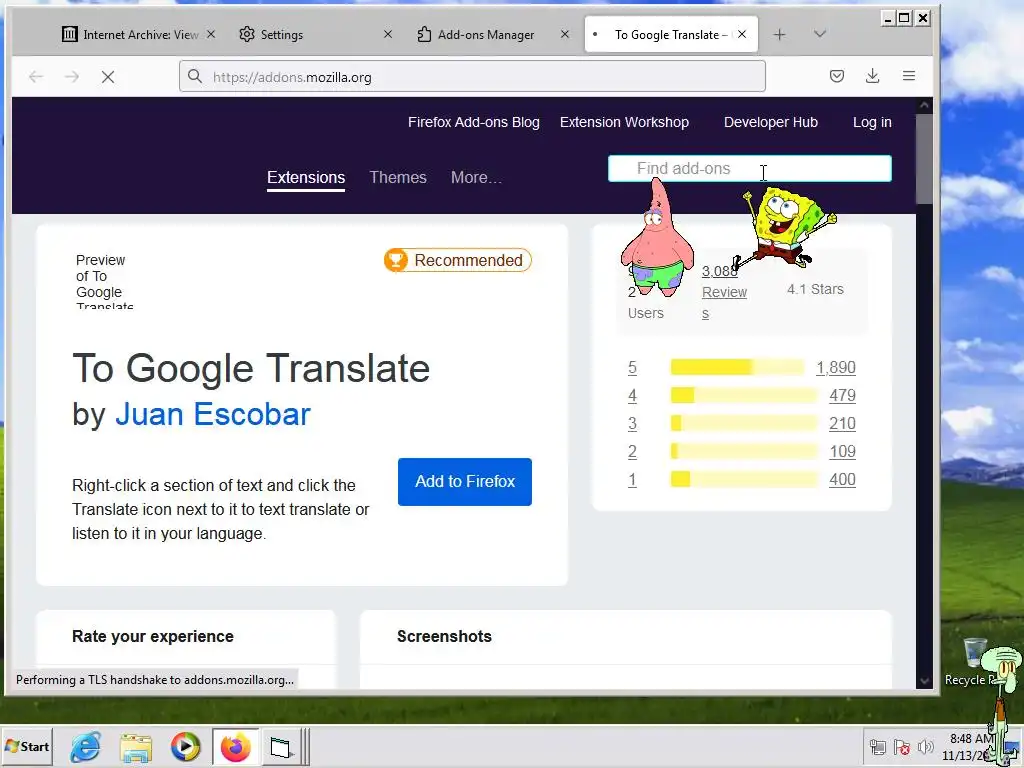Expand the More… navigation menu
The image size is (1024, 768).
[476, 178]
